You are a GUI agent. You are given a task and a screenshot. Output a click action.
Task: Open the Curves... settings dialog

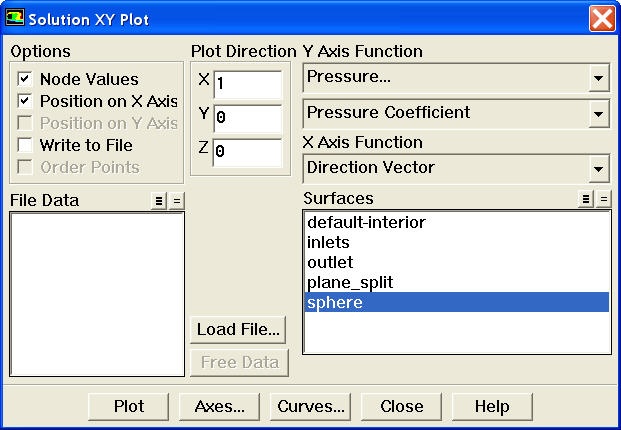[310, 407]
